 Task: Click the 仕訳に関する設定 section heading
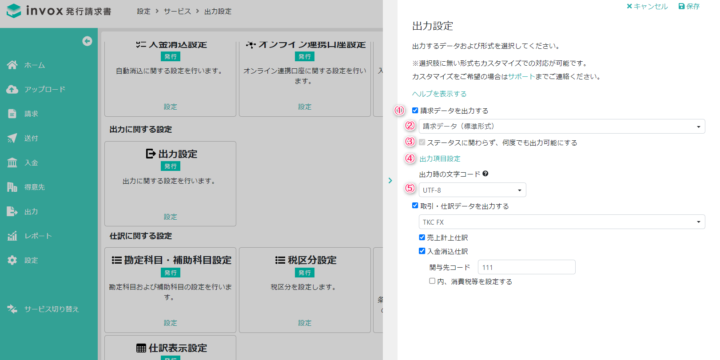tap(141, 236)
